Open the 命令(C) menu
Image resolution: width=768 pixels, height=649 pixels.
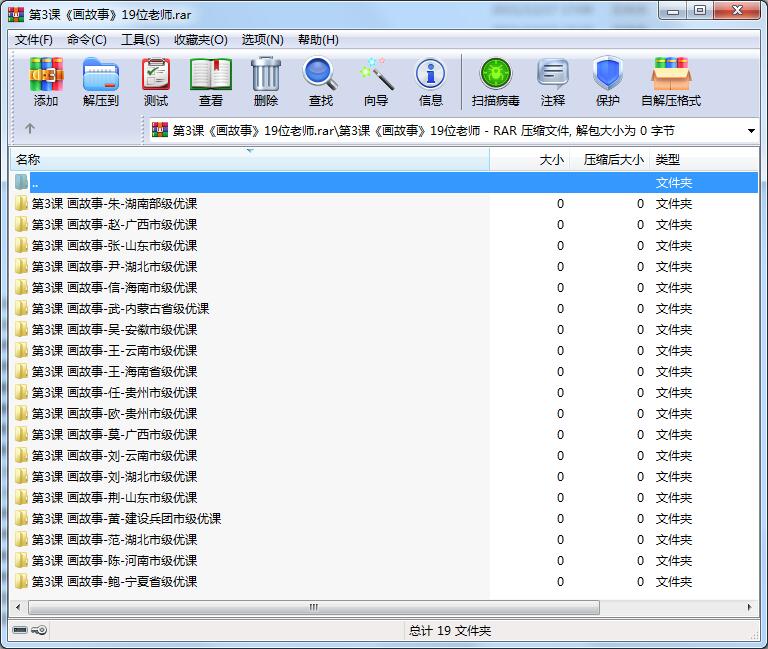tap(87, 40)
